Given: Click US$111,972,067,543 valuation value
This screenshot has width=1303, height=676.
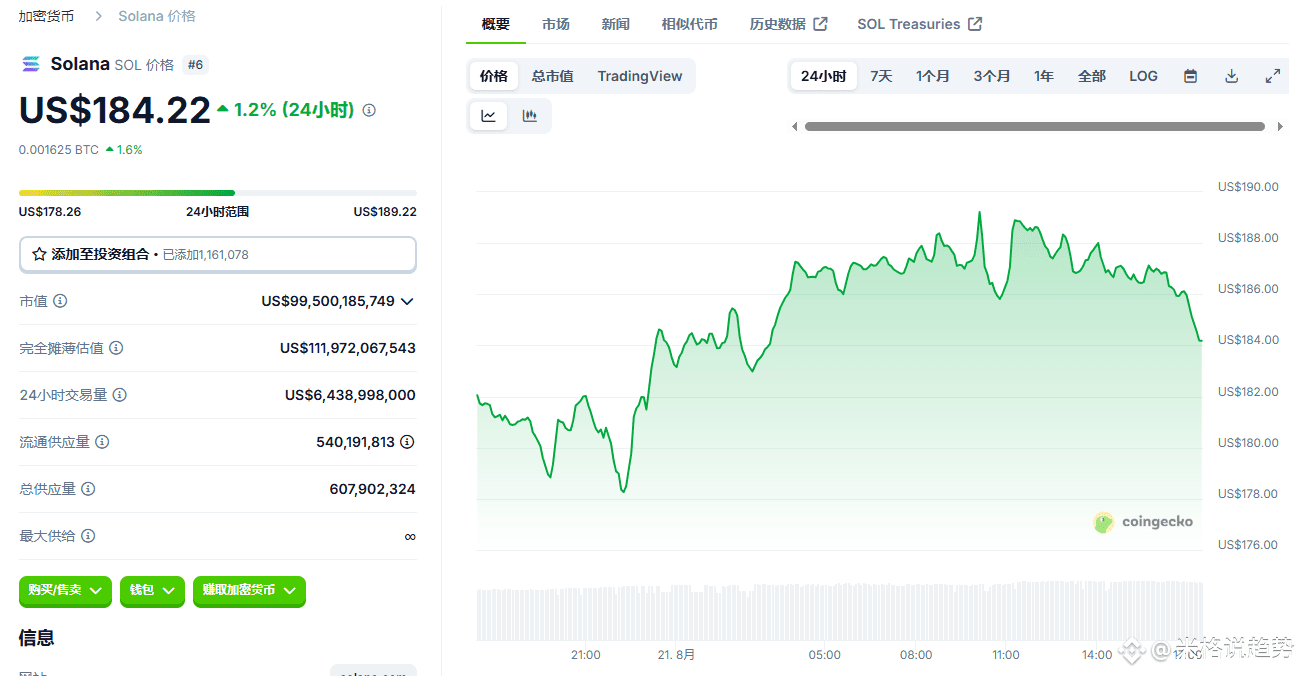Looking at the screenshot, I should pyautogui.click(x=348, y=348).
